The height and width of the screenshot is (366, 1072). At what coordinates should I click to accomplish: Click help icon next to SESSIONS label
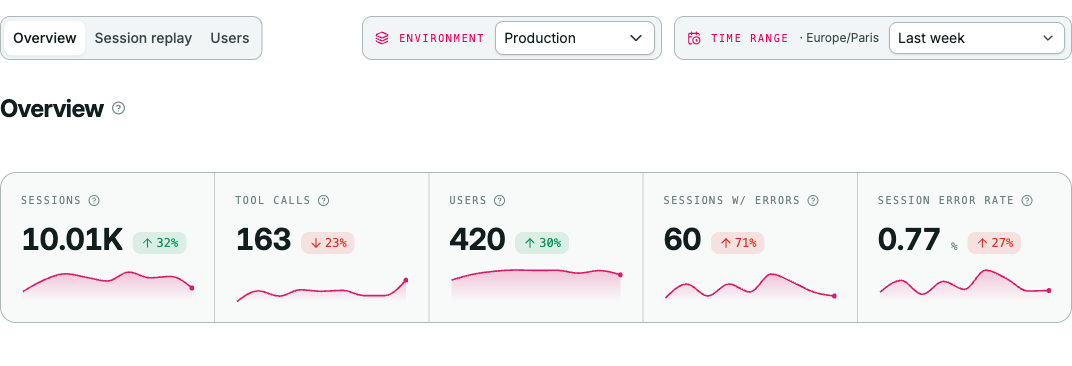[94, 200]
